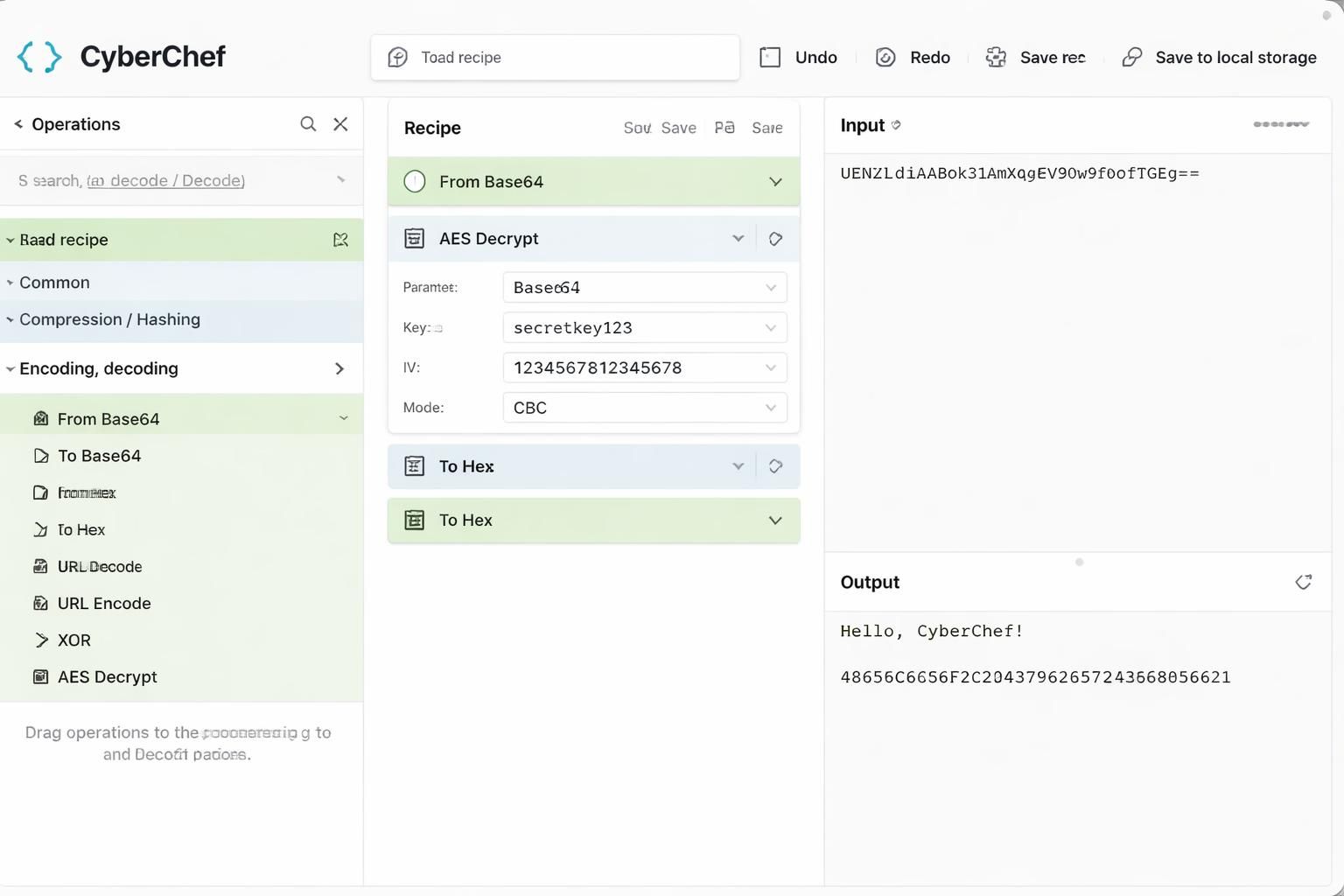The width and height of the screenshot is (1344, 896).
Task: Click the operations search input box
Action: pyautogui.click(x=181, y=180)
